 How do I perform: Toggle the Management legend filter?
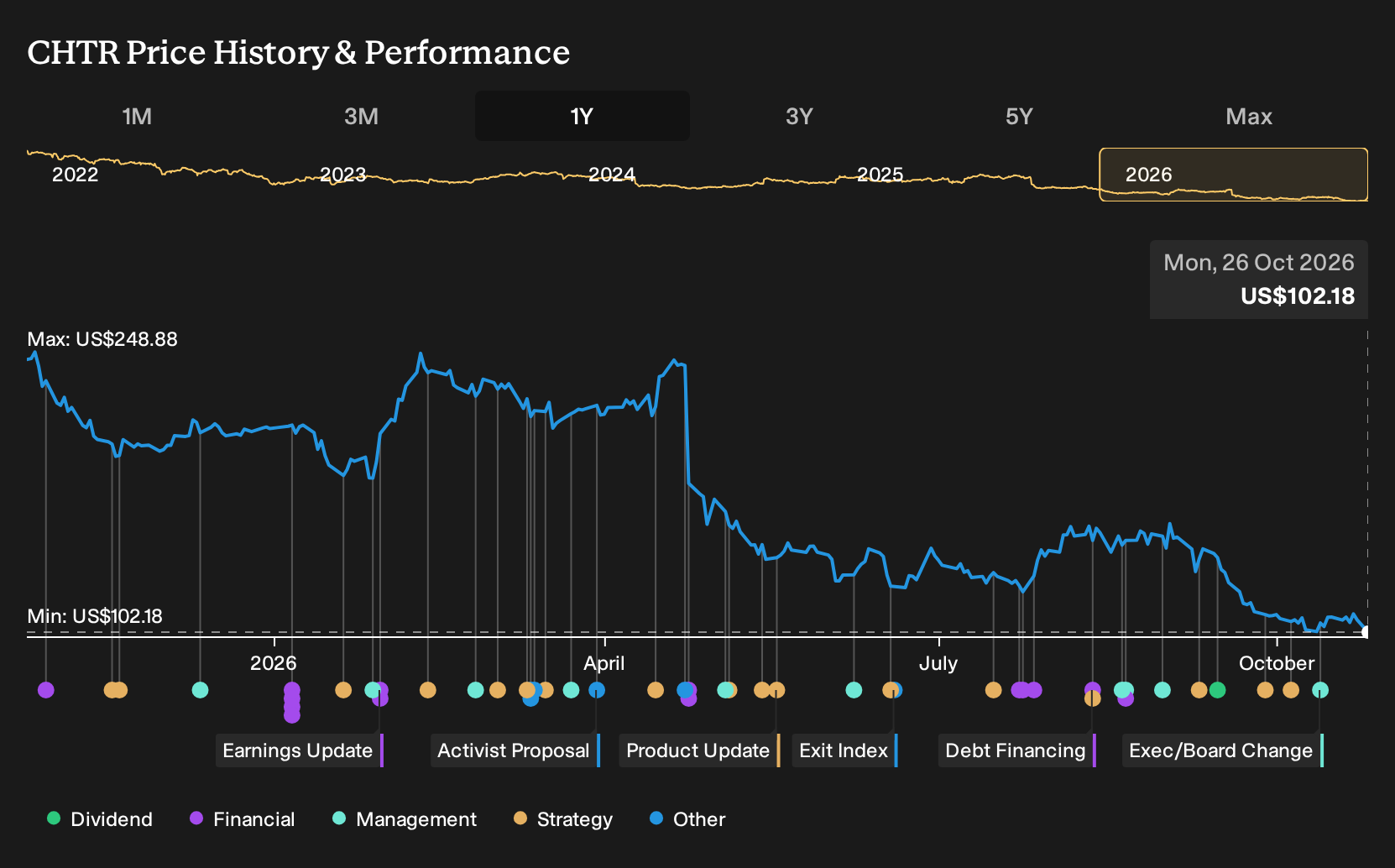click(405, 819)
